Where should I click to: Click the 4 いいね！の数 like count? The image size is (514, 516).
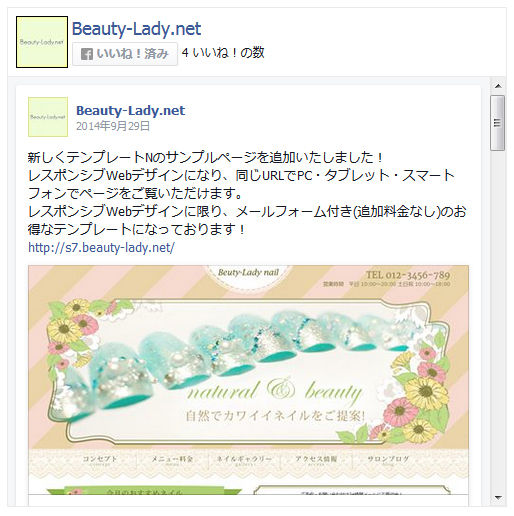point(223,53)
